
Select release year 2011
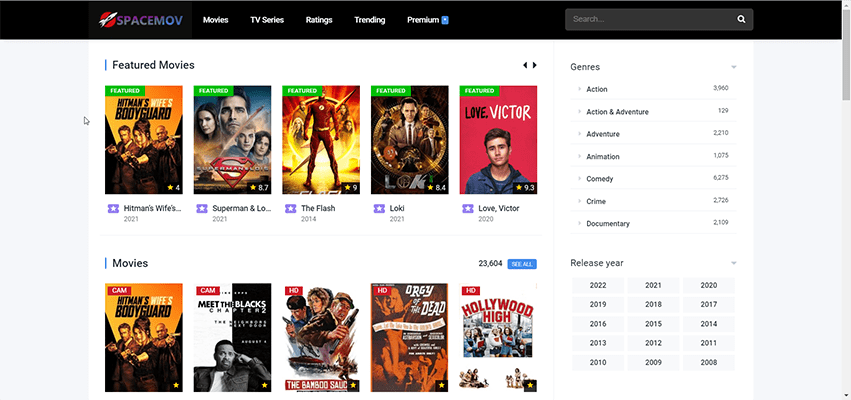(x=708, y=343)
